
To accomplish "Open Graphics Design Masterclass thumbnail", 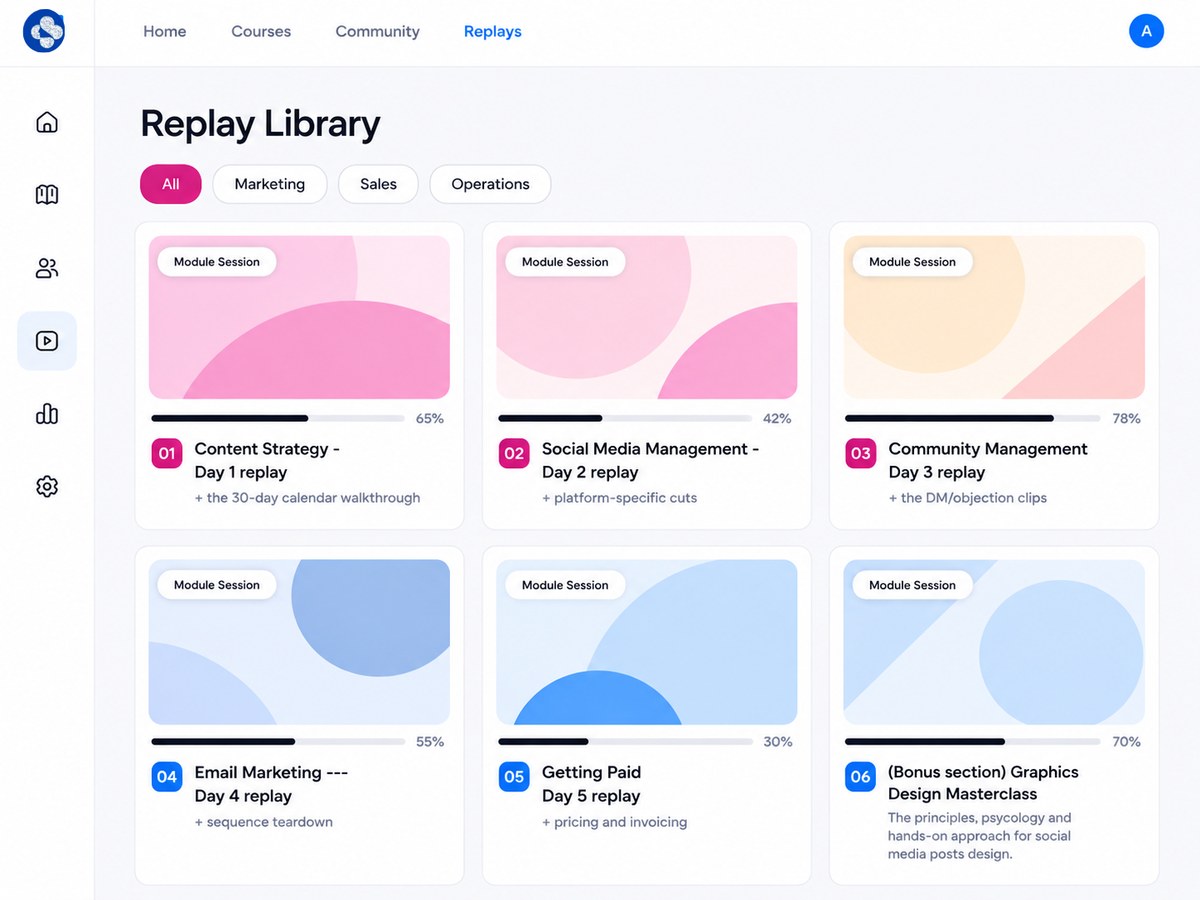I will click(x=994, y=642).
